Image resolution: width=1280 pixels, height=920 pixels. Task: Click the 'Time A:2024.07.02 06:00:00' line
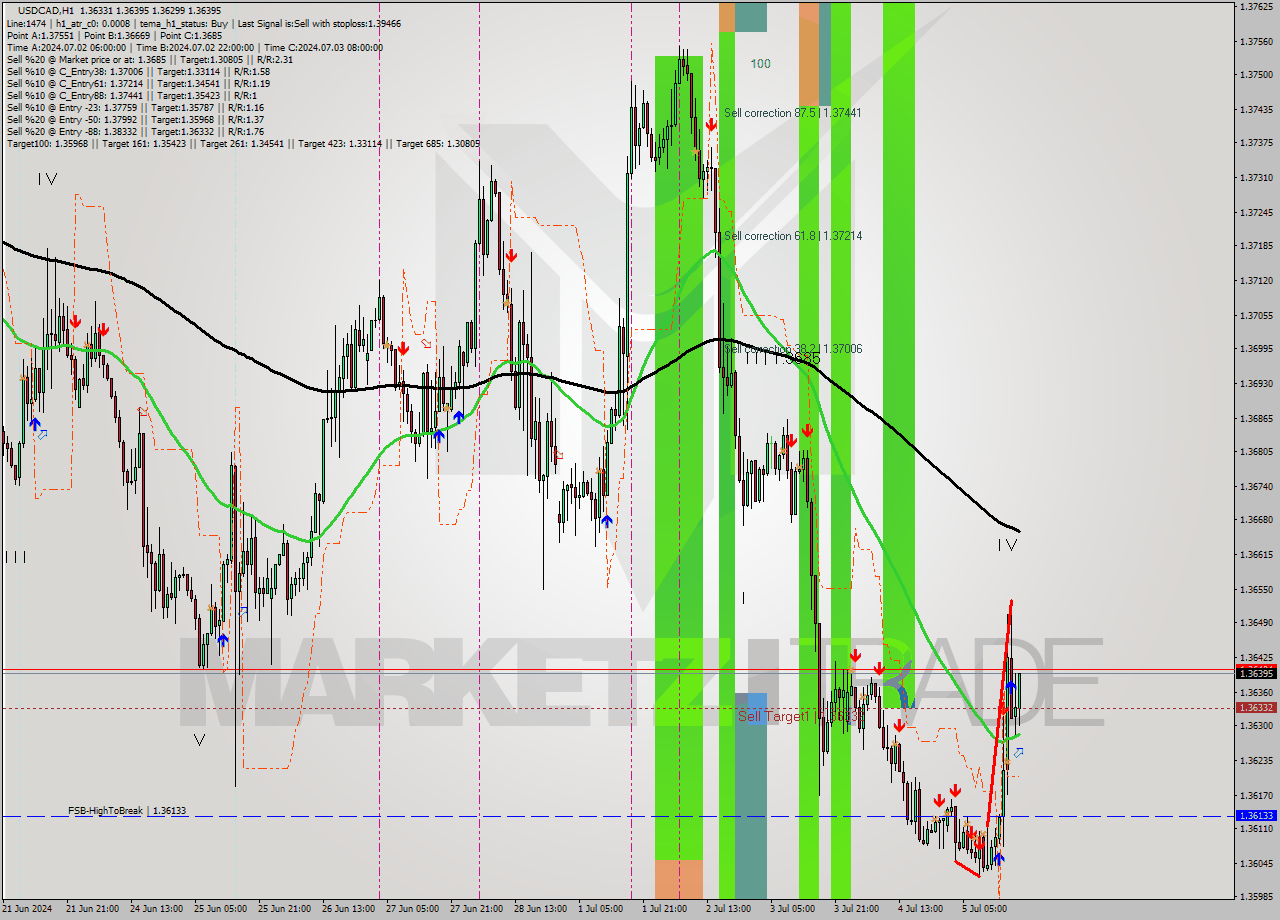(x=195, y=47)
